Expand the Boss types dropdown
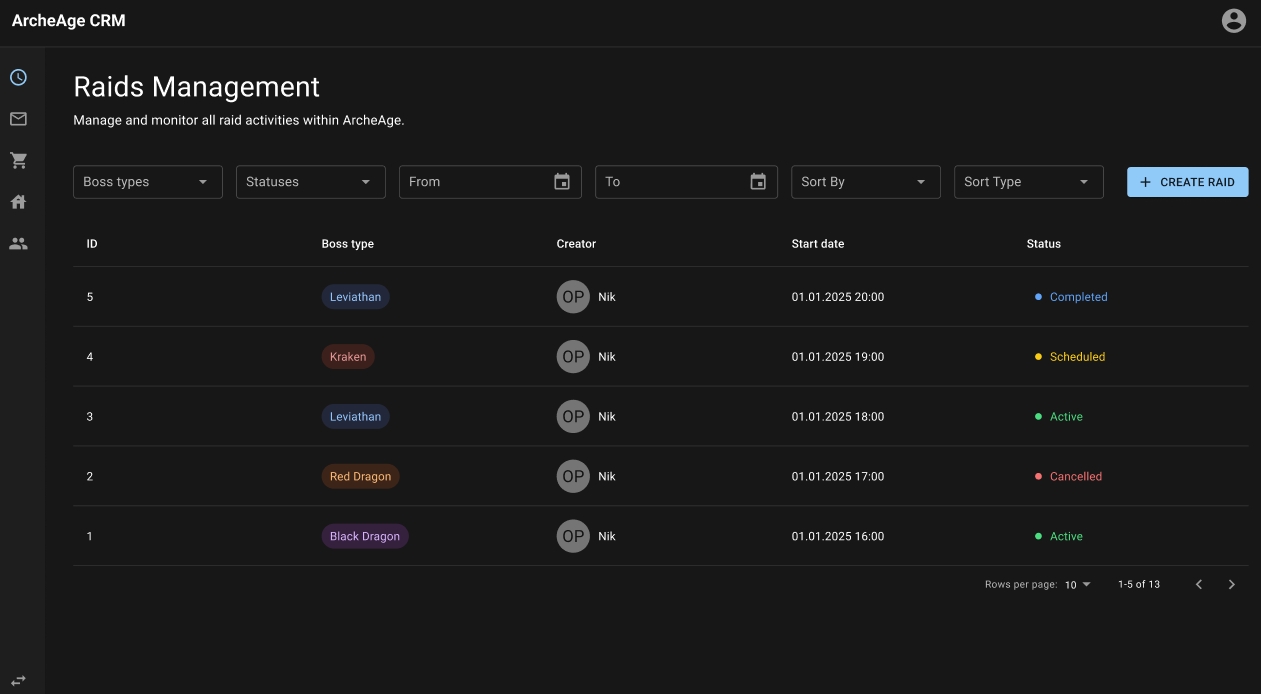This screenshot has width=1261, height=694. (148, 182)
